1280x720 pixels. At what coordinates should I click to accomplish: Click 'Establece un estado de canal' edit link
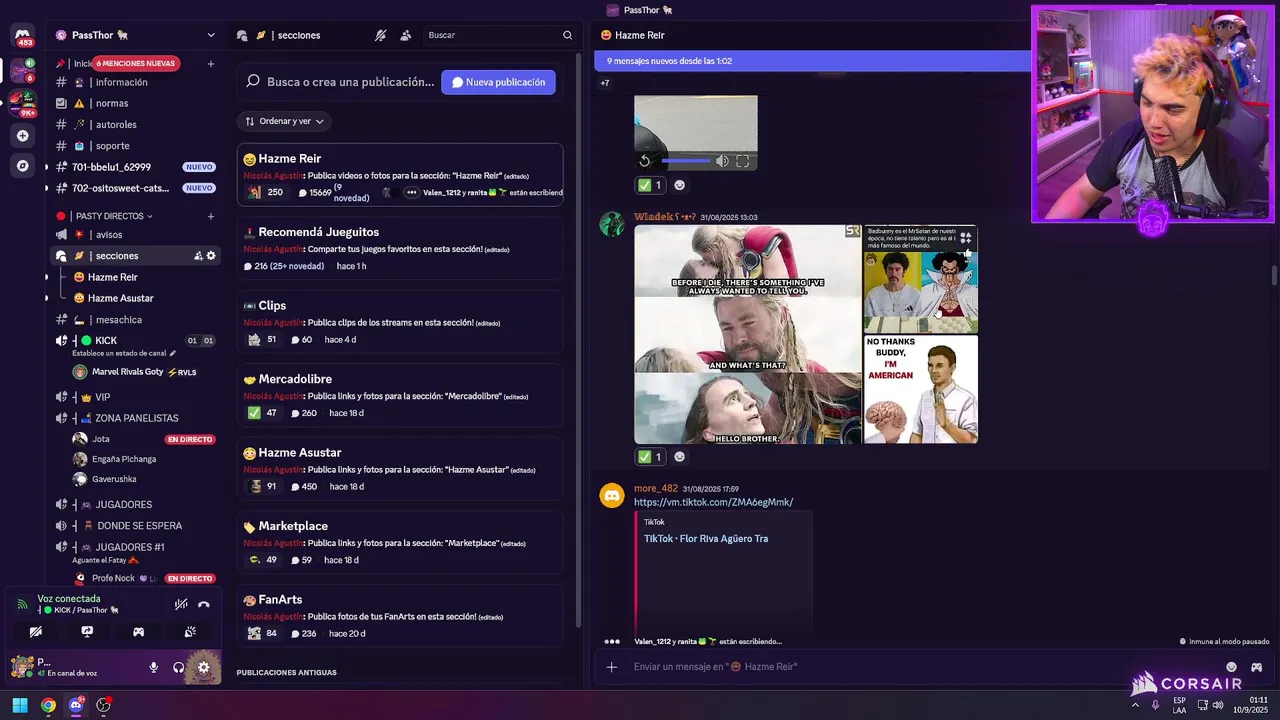click(x=124, y=353)
